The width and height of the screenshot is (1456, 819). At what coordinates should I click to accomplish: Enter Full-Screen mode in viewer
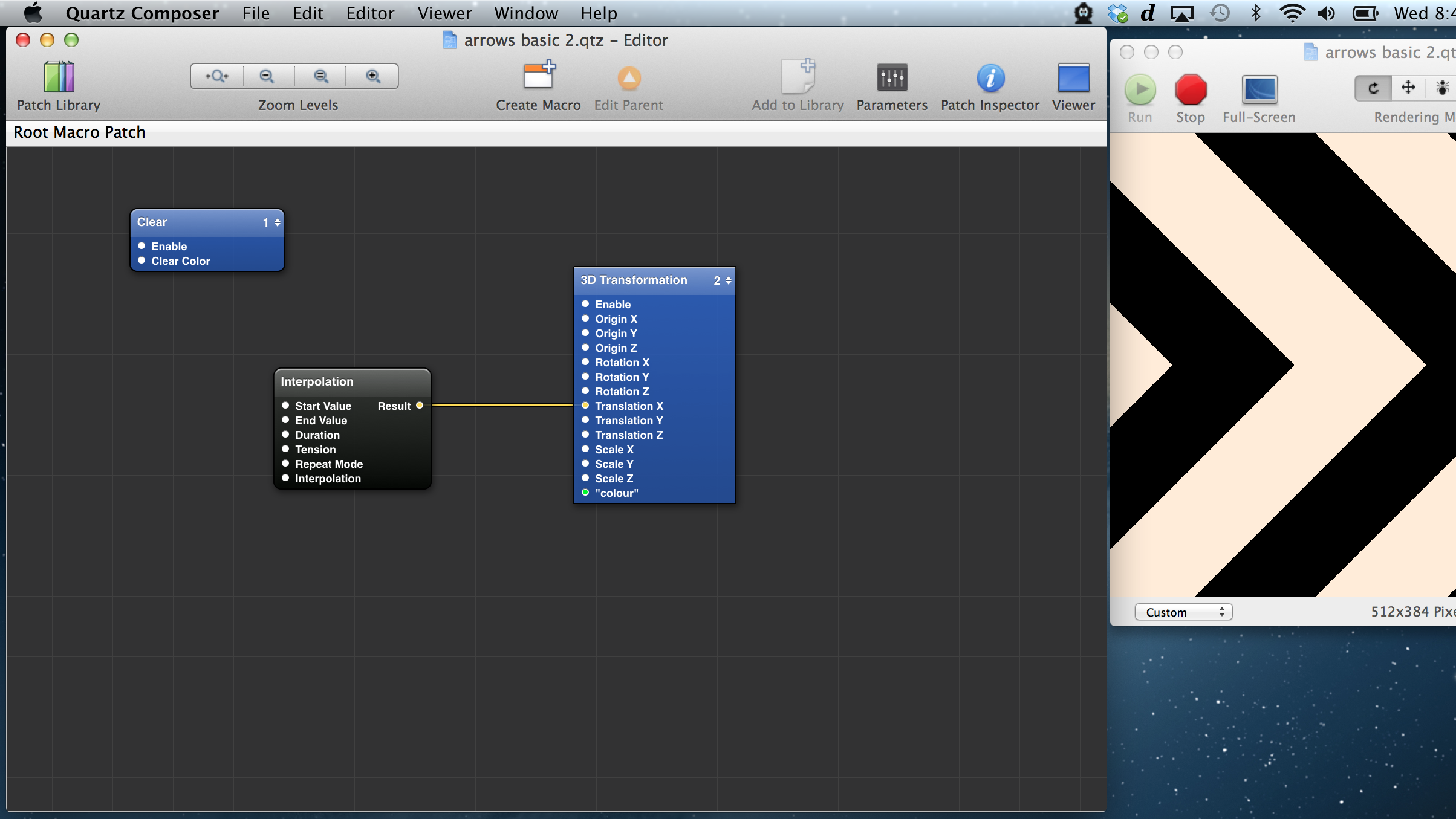1259,90
